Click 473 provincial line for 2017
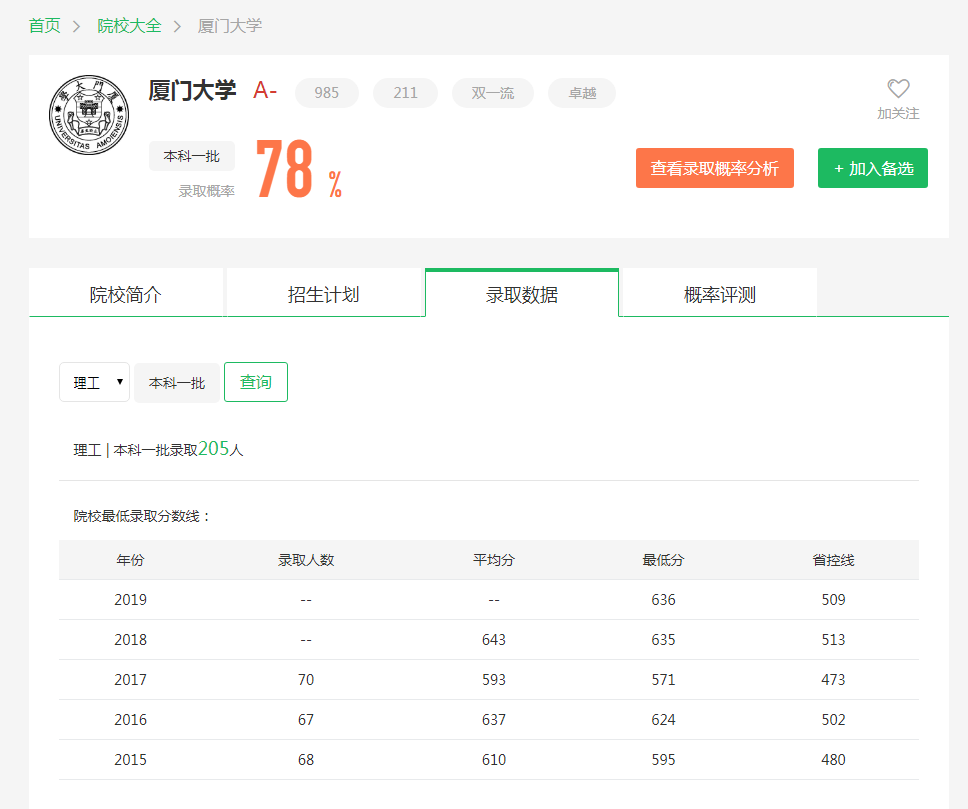The image size is (968, 809). [833, 680]
